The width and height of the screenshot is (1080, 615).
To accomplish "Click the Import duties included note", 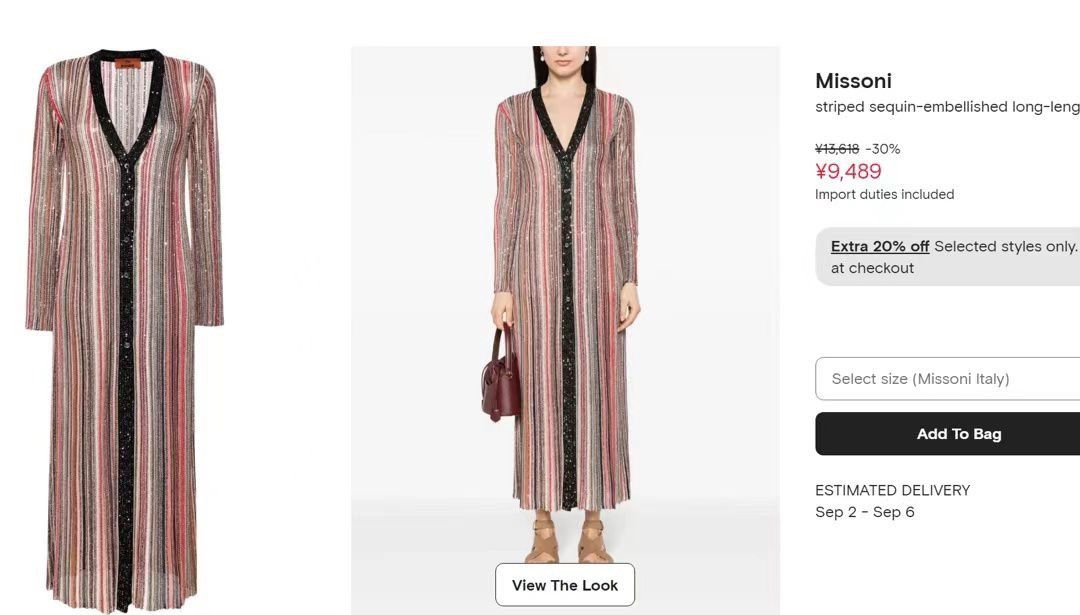I will coord(884,195).
